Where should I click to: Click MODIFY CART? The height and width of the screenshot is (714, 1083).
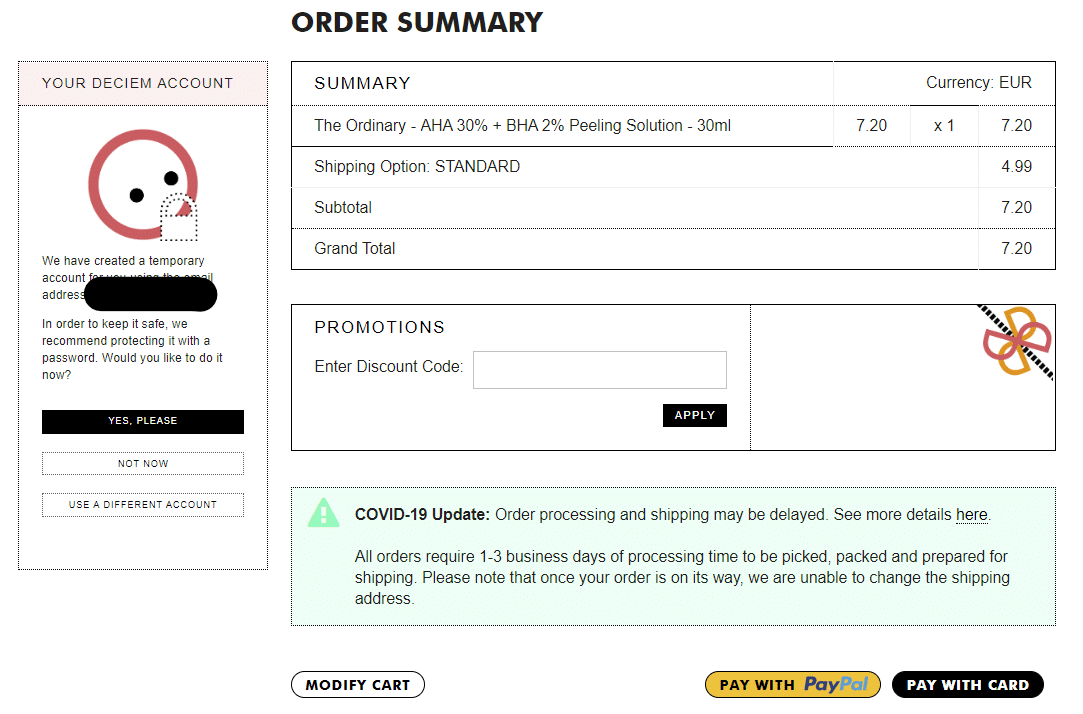click(358, 685)
